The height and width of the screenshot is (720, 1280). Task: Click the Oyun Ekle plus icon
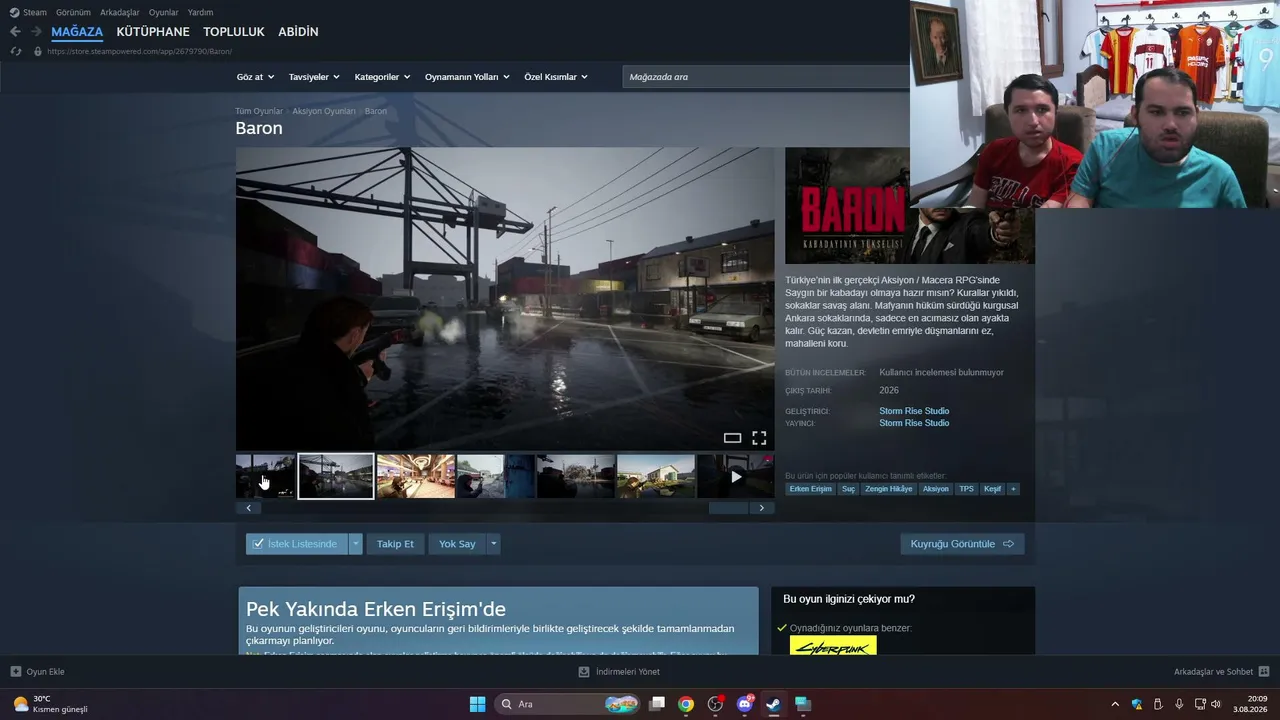pyautogui.click(x=15, y=672)
